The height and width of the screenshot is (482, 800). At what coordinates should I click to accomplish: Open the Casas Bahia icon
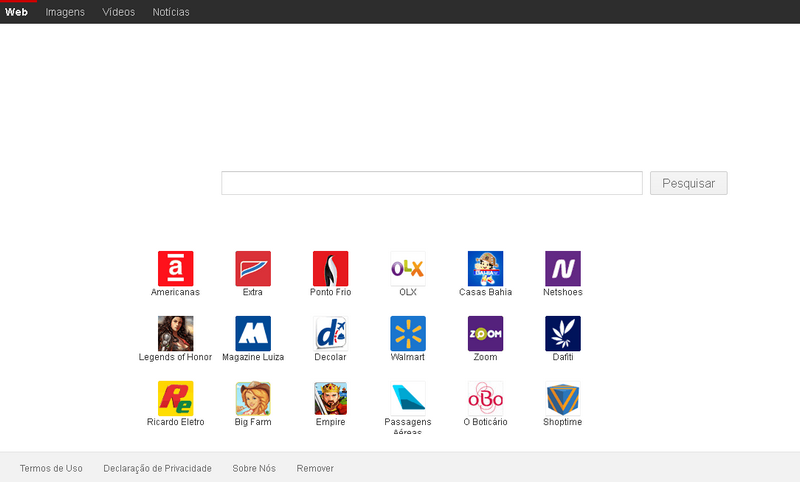pos(485,268)
